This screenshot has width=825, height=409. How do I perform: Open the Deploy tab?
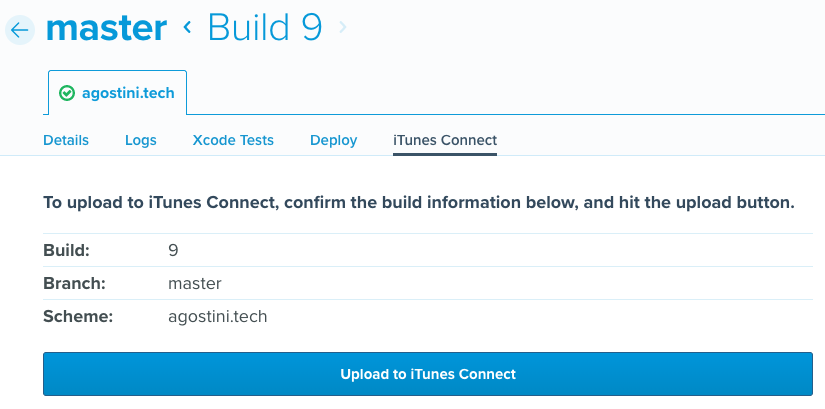coord(333,140)
